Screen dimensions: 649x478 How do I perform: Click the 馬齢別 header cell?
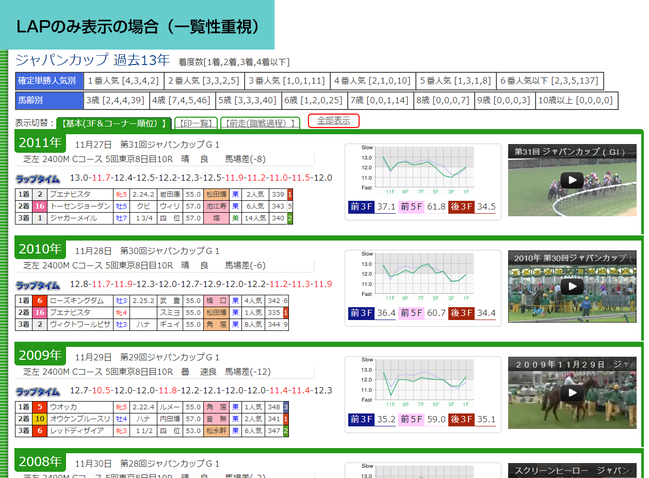[x=49, y=101]
